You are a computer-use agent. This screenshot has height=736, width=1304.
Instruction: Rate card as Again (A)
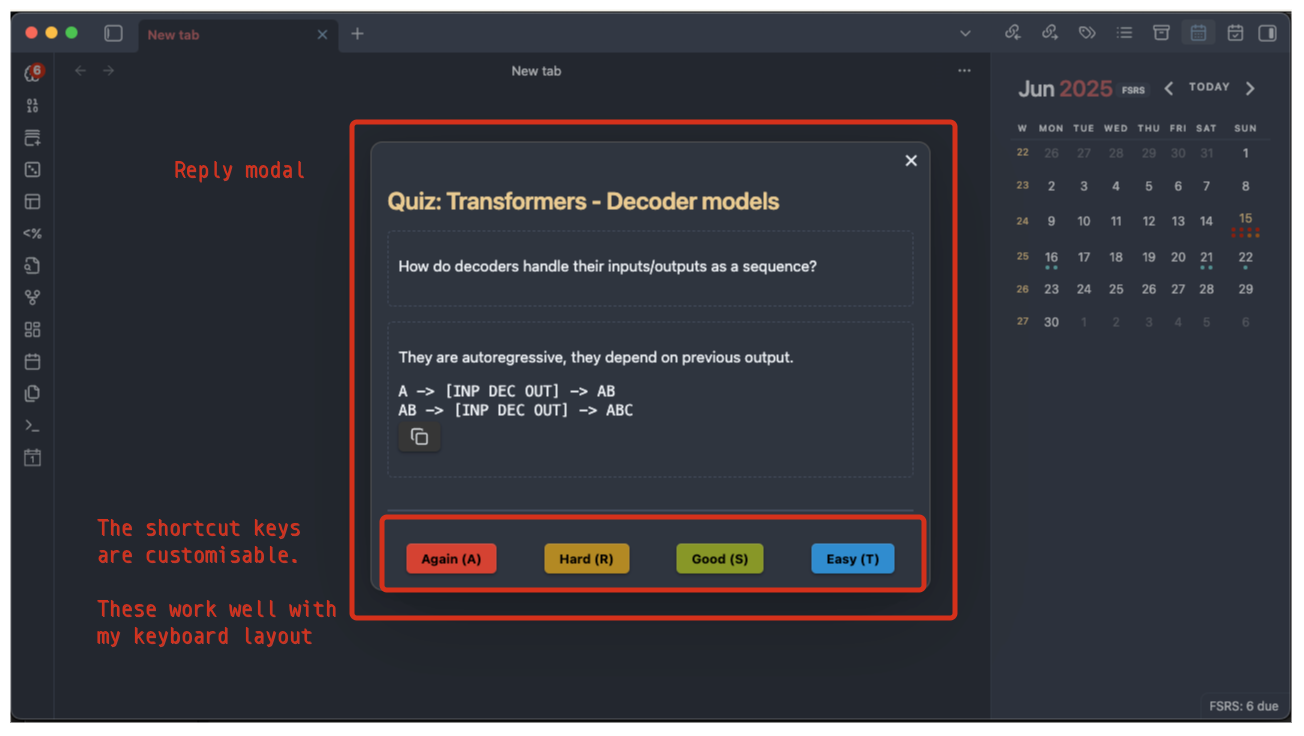point(451,559)
